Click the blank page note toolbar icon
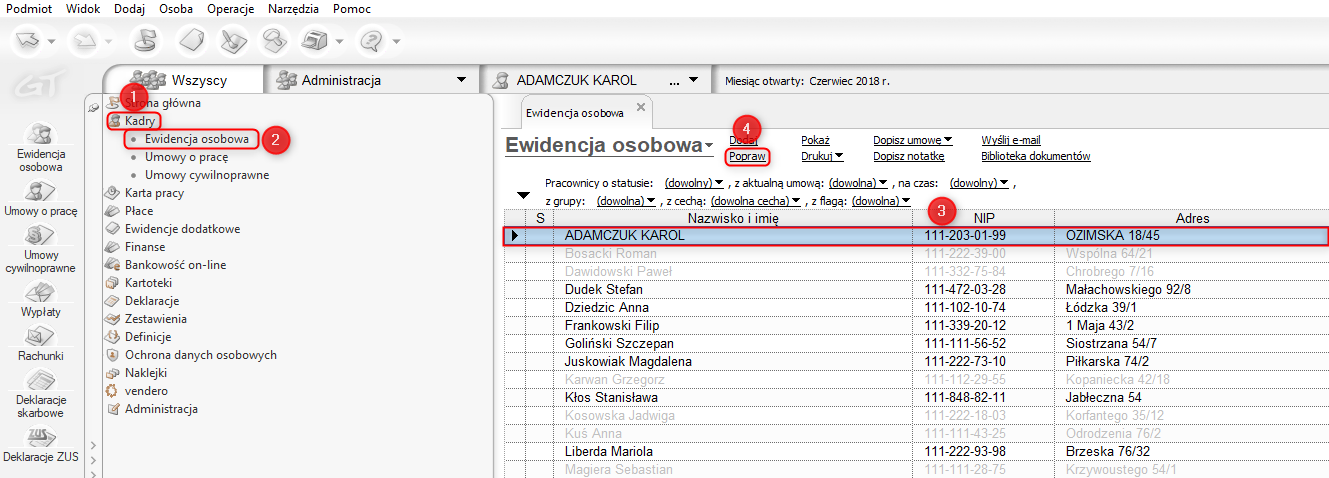The height and width of the screenshot is (478, 1329). coord(190,41)
